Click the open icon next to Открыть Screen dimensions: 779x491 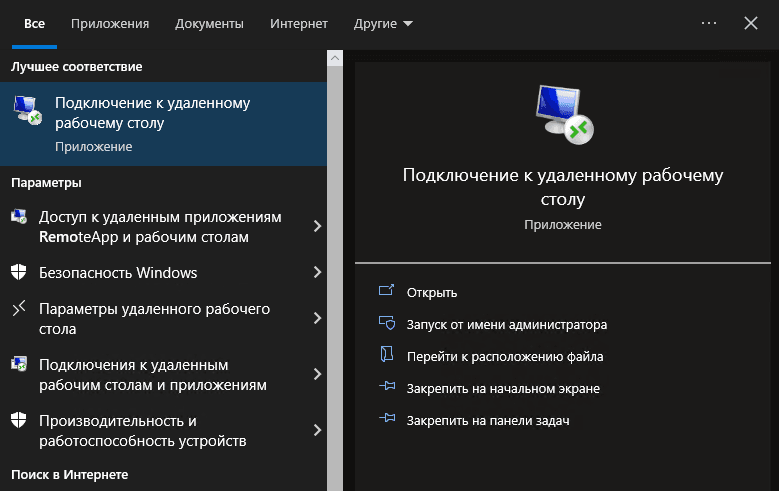(x=388, y=292)
